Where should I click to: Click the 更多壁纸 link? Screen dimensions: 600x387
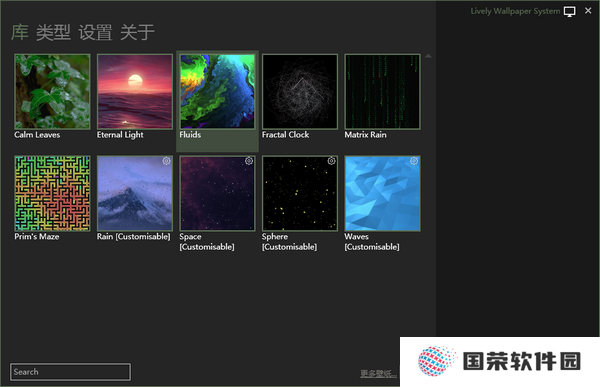[x=378, y=373]
